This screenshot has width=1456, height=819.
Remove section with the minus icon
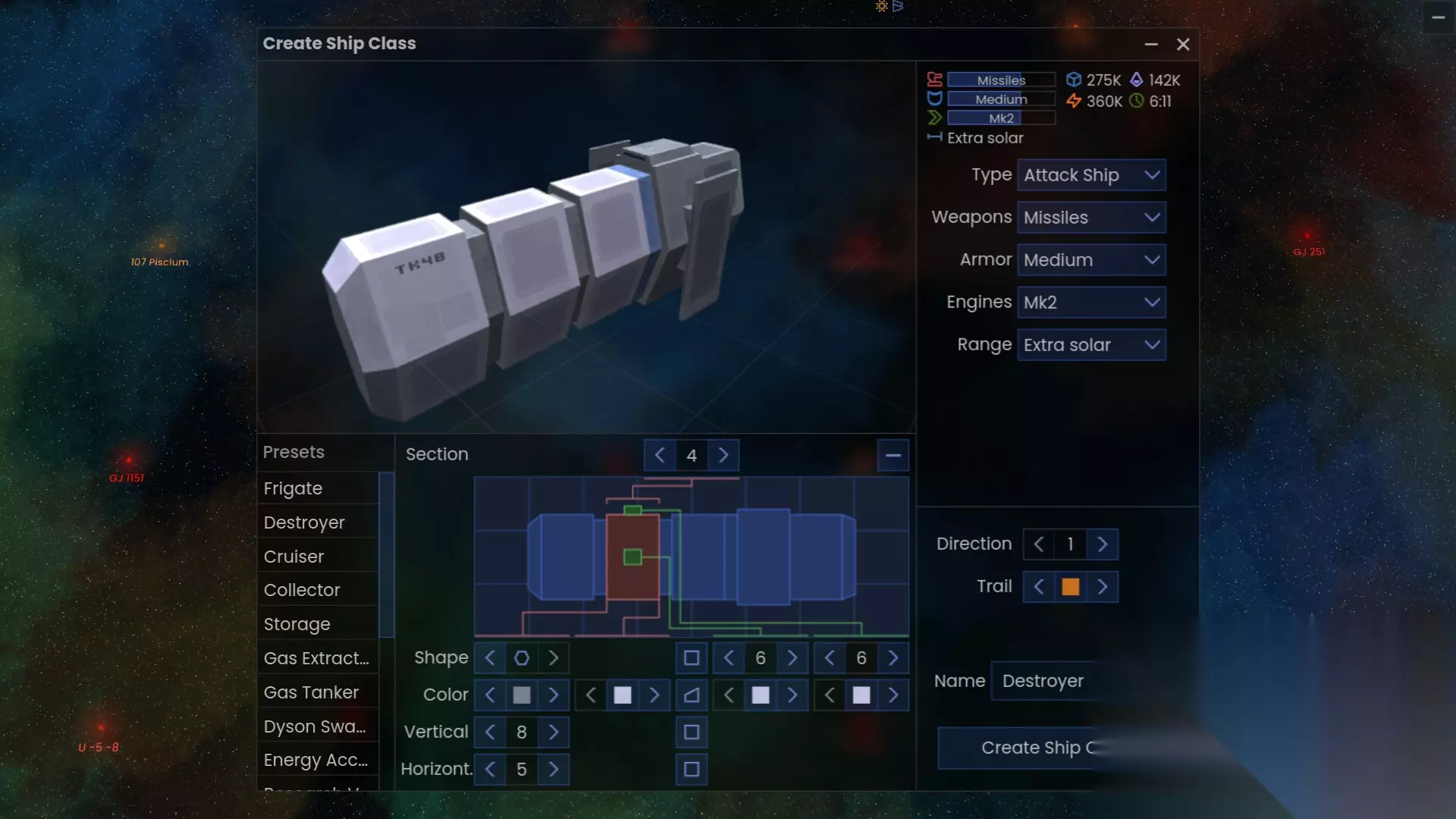(x=893, y=455)
